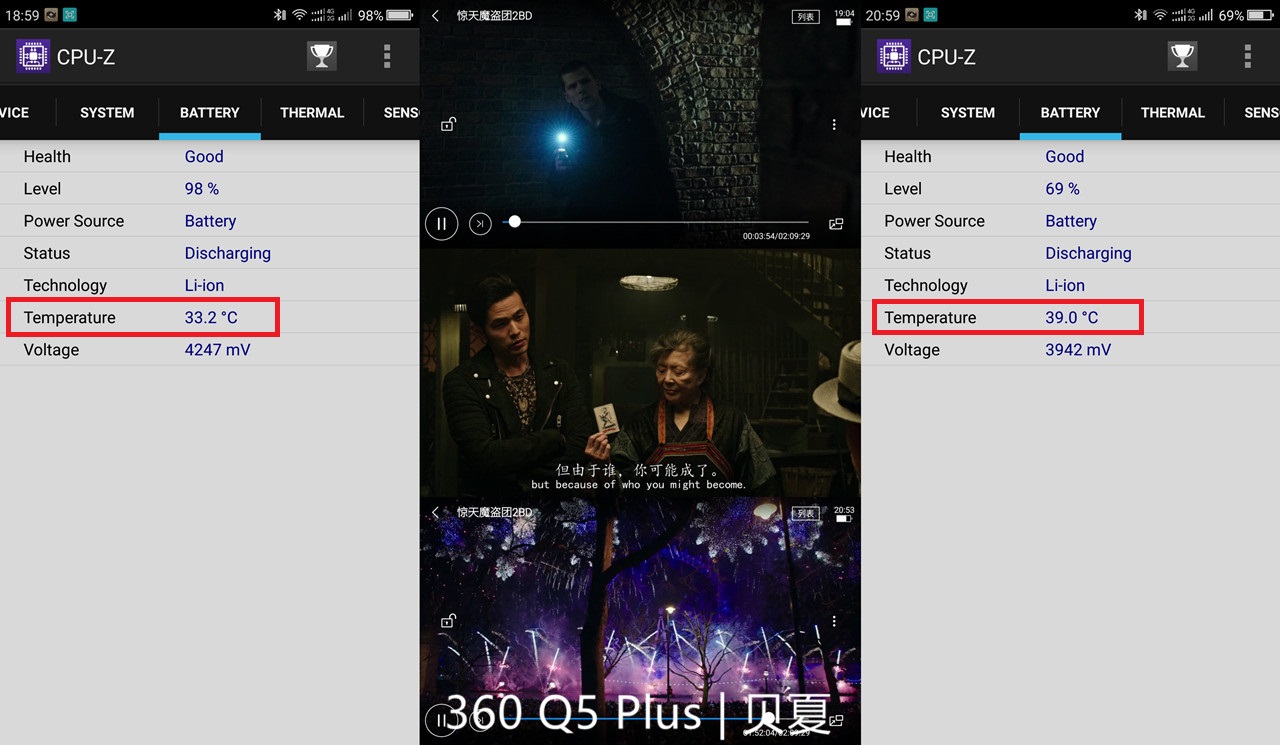
Task: Tap the 列表 list button in bottom video player
Action: [x=805, y=513]
